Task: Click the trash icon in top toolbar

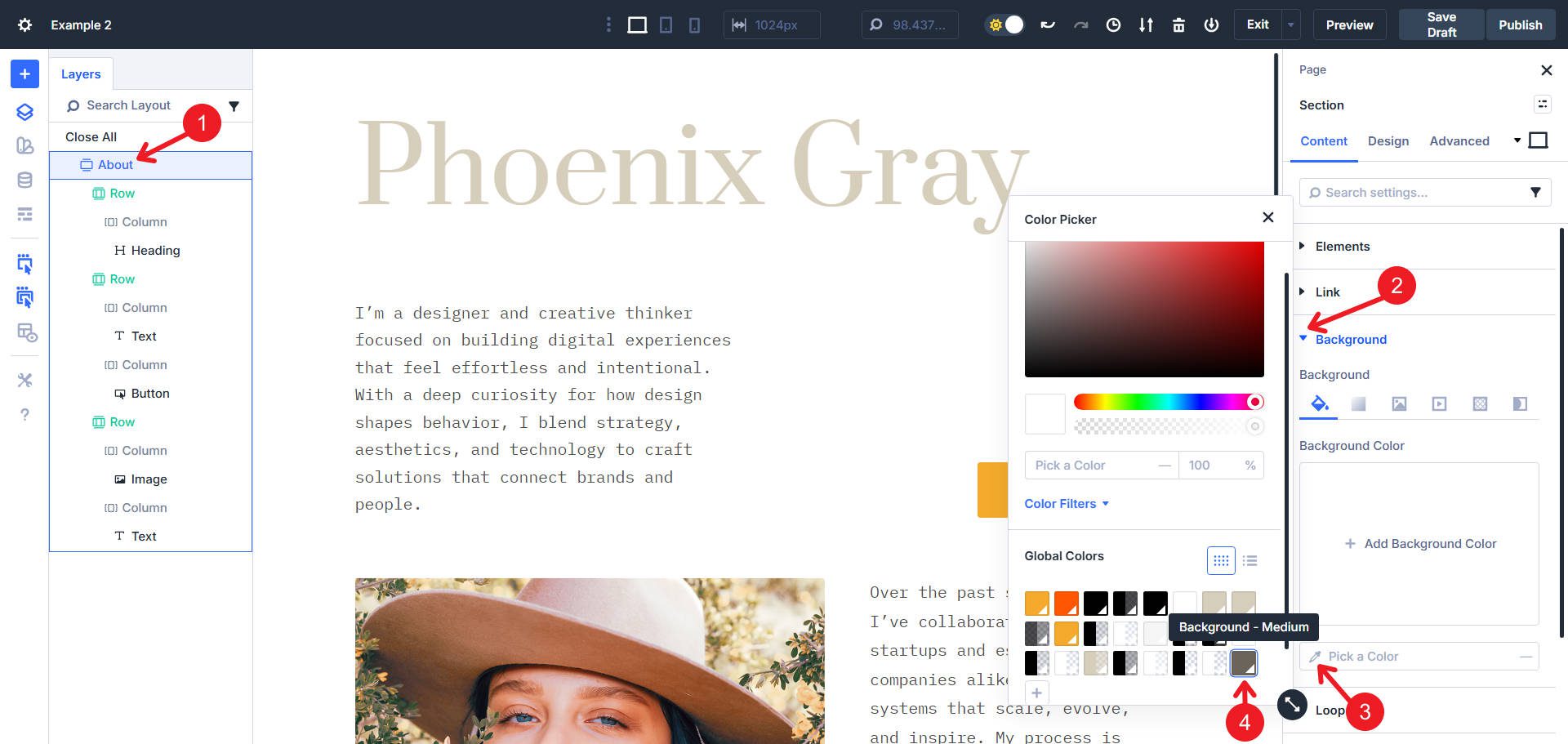Action: click(1178, 25)
